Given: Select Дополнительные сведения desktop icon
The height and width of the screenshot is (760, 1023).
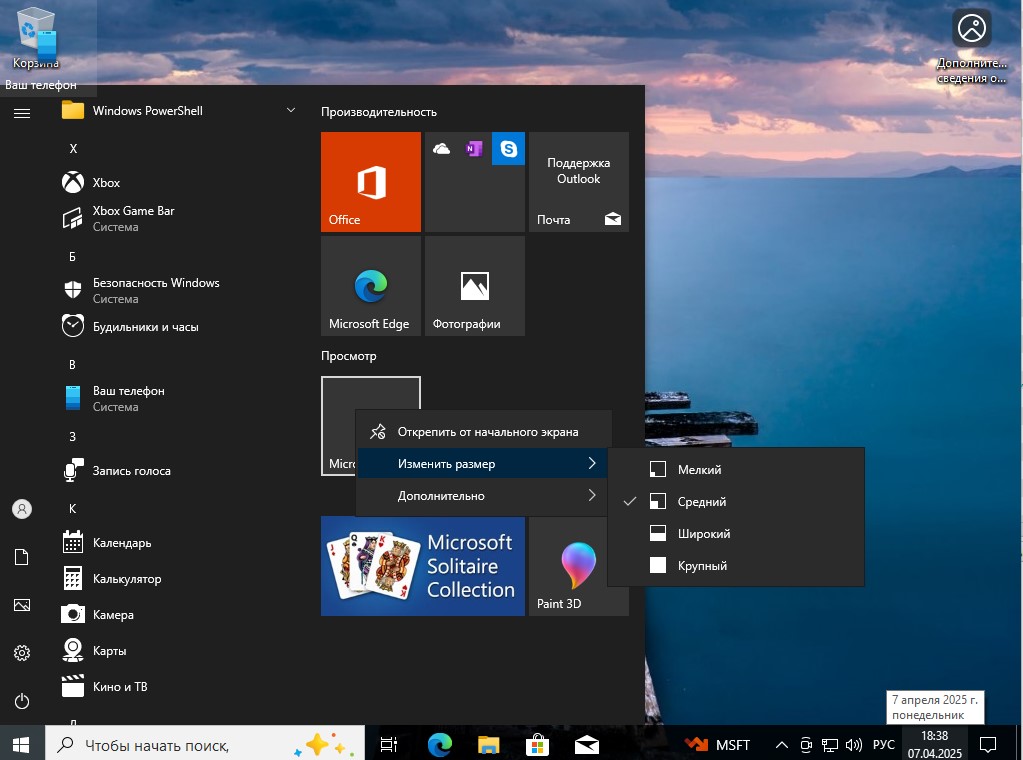Looking at the screenshot, I should (971, 46).
